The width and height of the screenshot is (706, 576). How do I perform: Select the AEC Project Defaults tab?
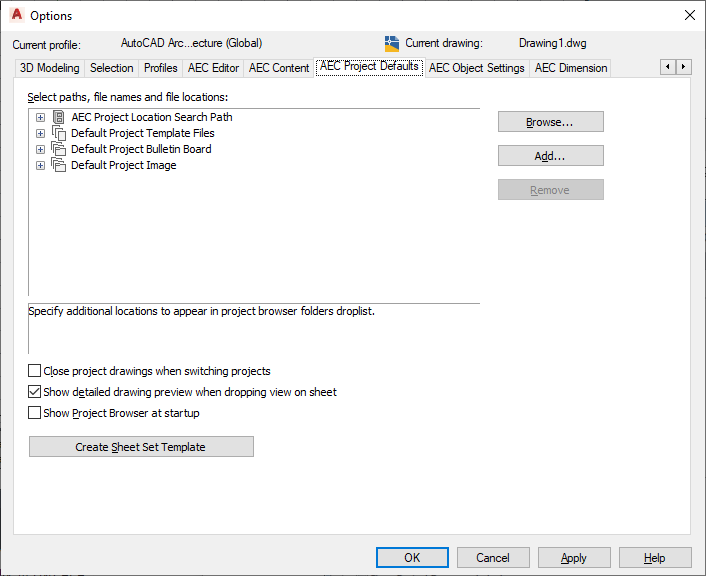click(369, 67)
